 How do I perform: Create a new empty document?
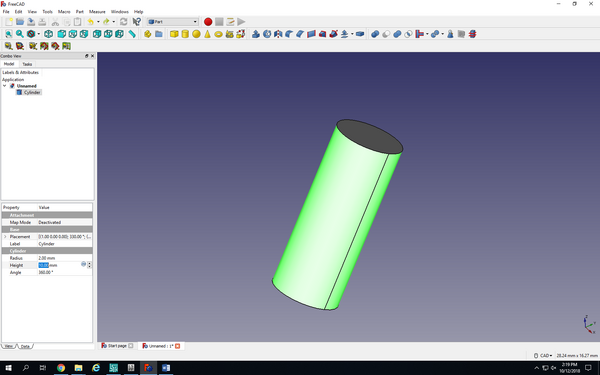[x=9, y=22]
